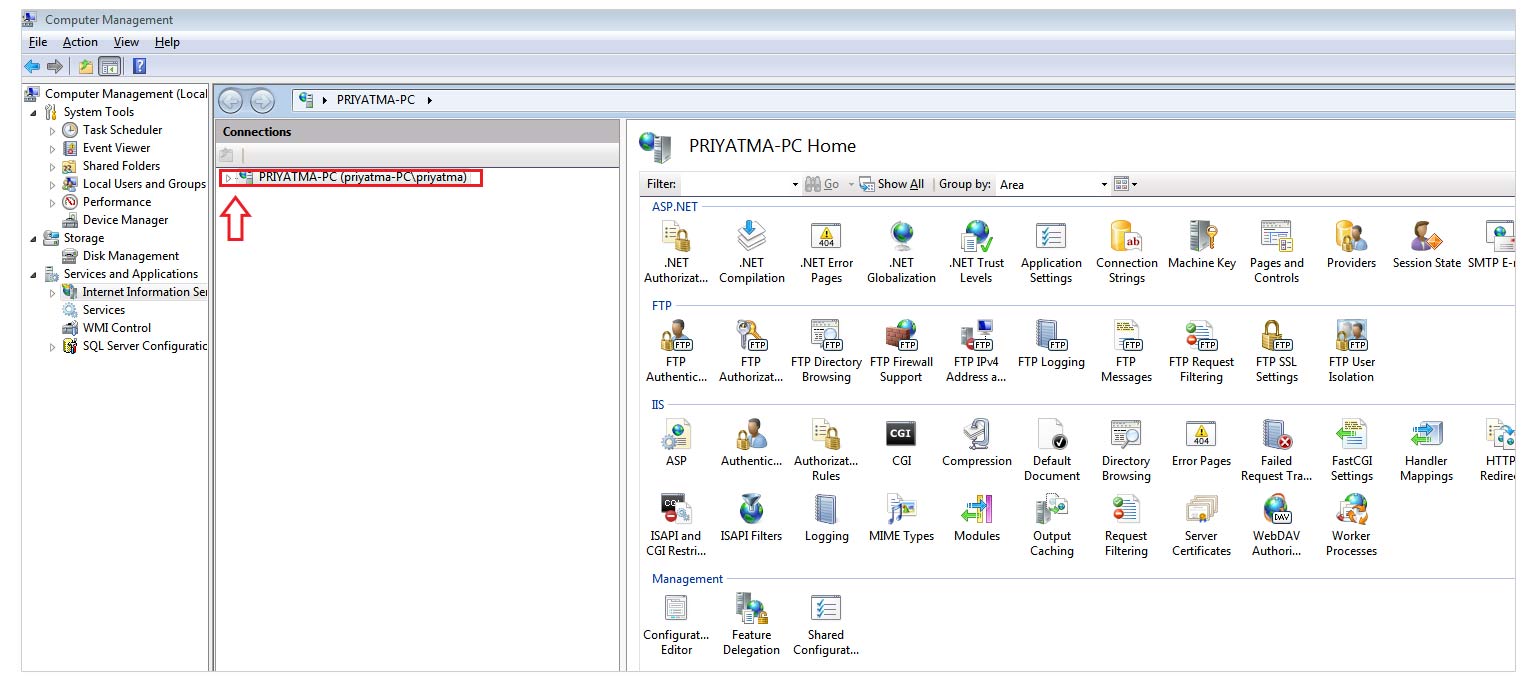Open the Session State feature
This screenshot has height=681, width=1537.
click(1426, 245)
